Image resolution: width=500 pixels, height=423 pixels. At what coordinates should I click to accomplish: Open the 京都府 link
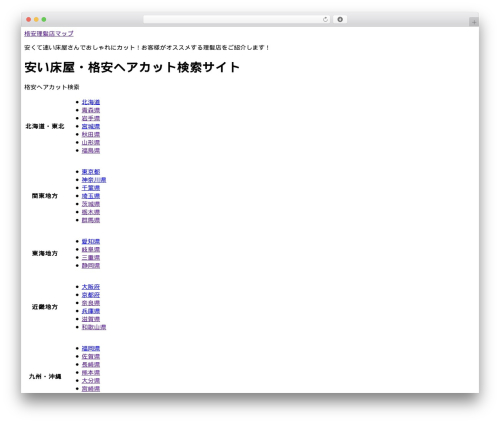(91, 295)
